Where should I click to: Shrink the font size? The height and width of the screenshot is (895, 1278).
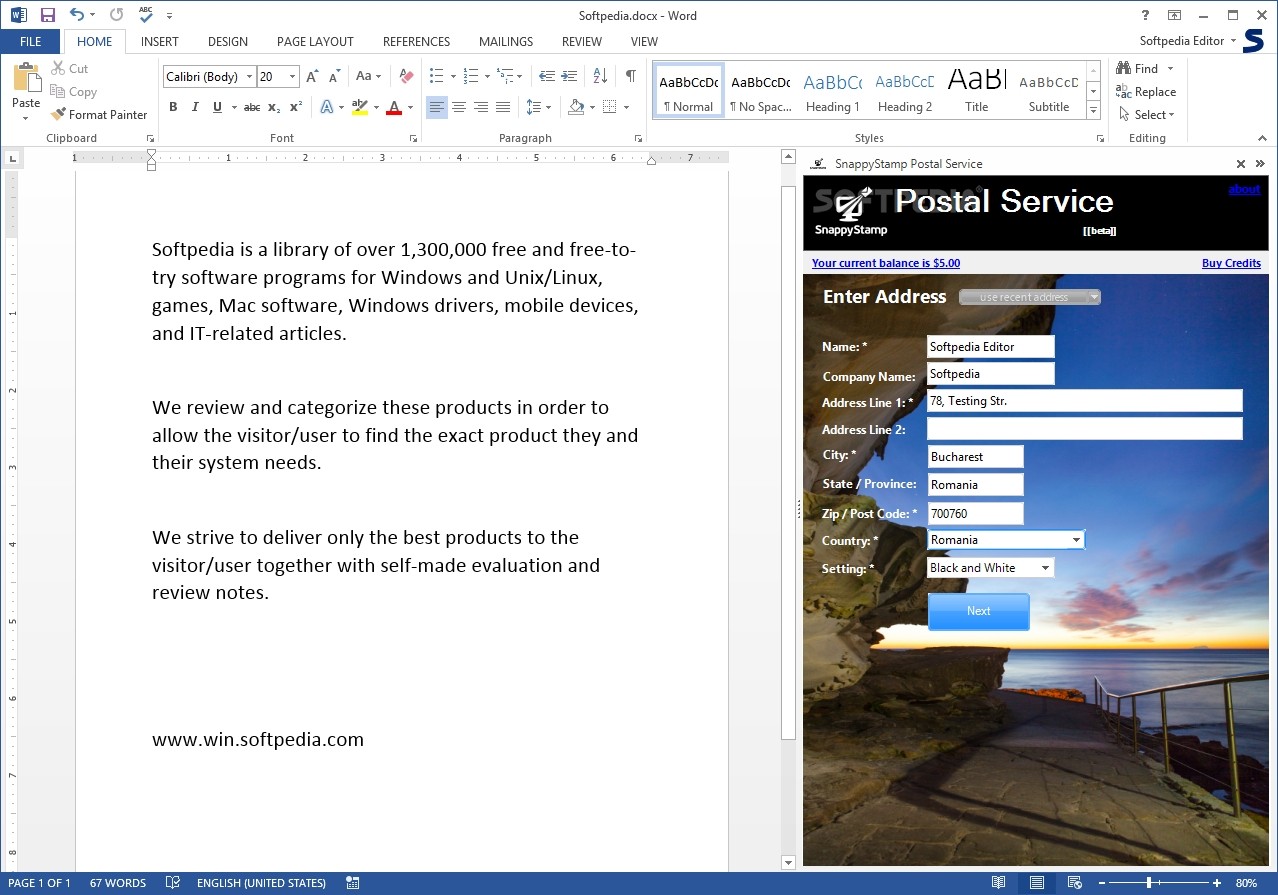point(335,77)
